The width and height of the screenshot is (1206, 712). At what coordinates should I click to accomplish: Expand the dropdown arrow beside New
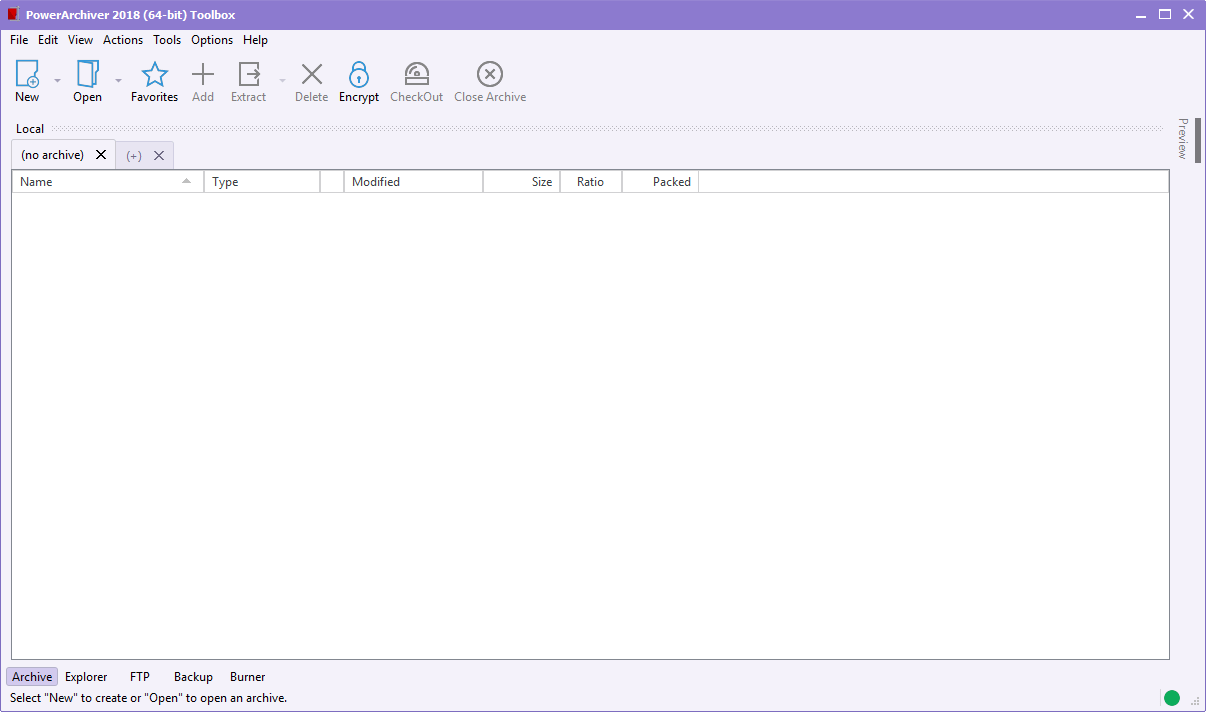(57, 80)
